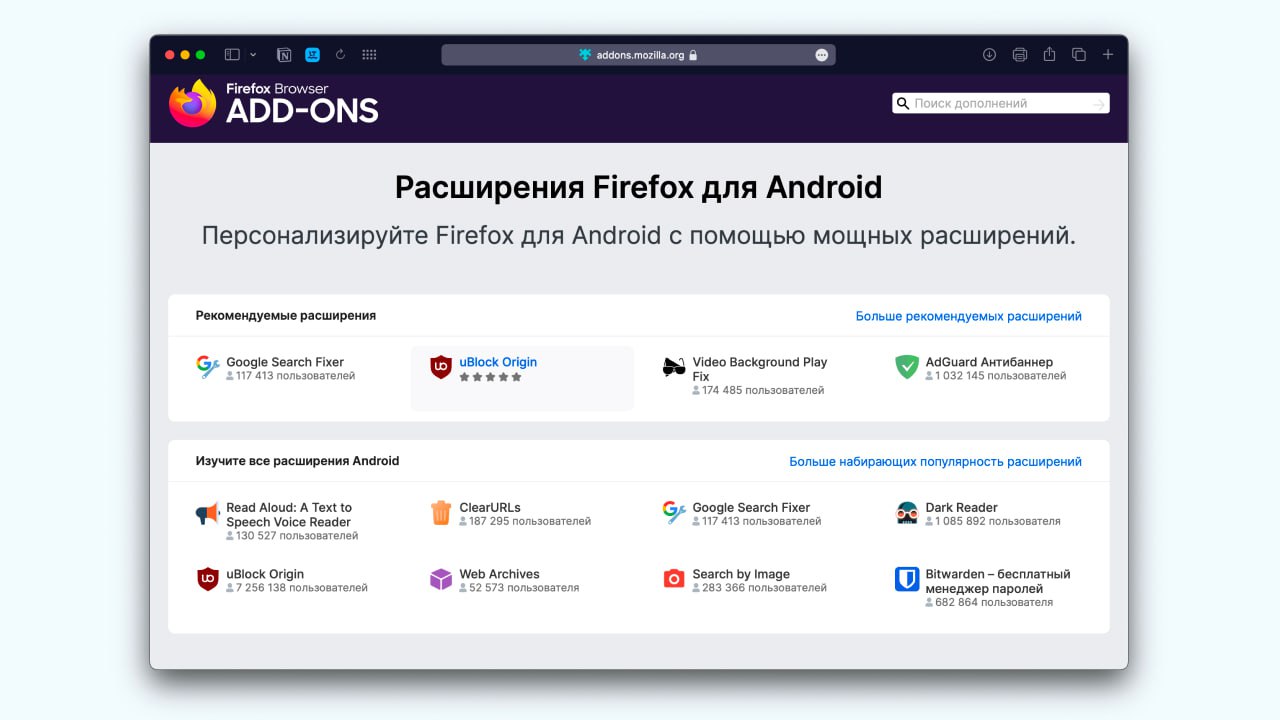The height and width of the screenshot is (720, 1280).
Task: Click the Firefox Browser Add-ons logo
Action: (x=273, y=103)
